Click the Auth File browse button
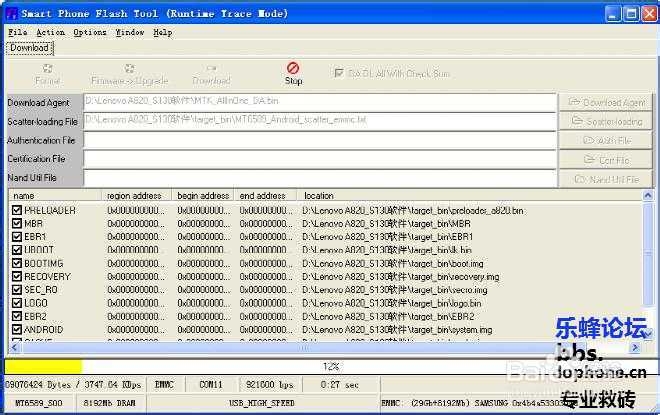The width and height of the screenshot is (660, 415). (606, 141)
